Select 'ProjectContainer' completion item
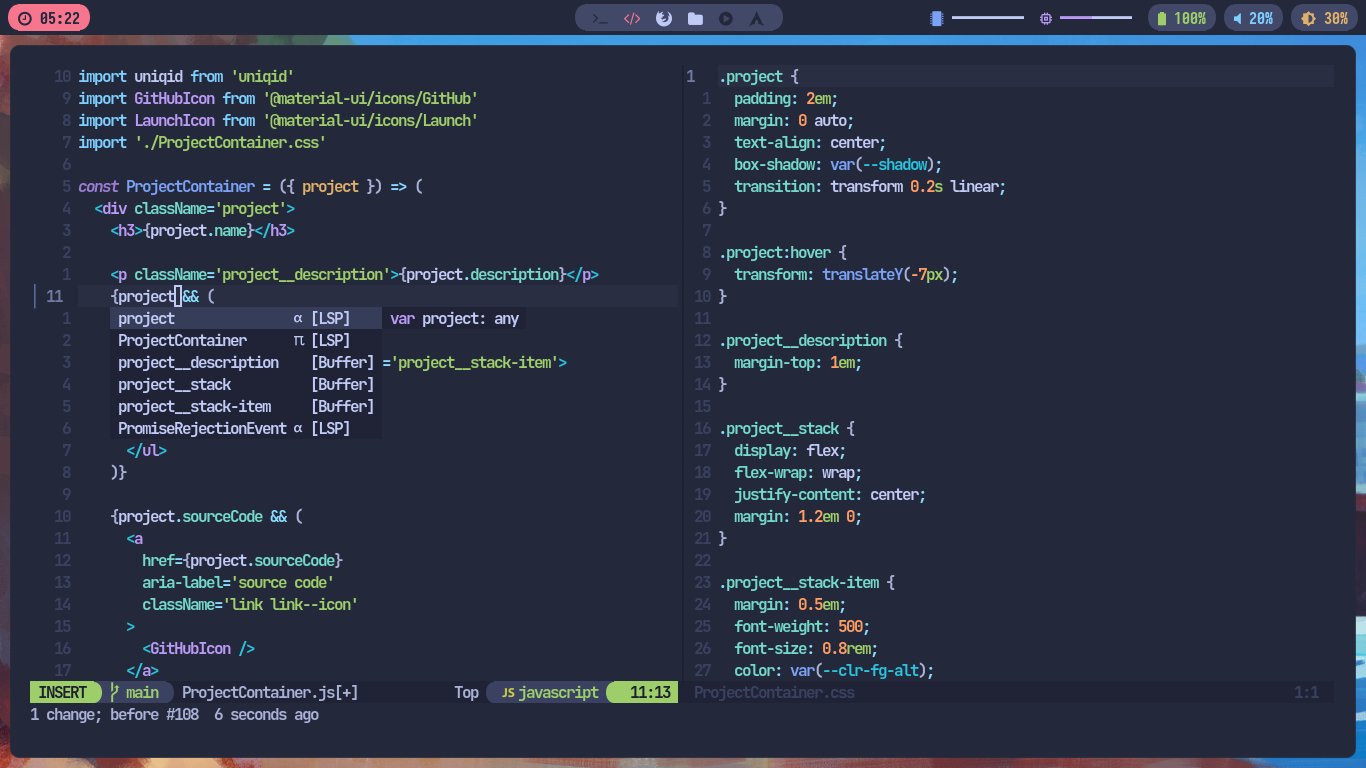The image size is (1366, 768). (x=246, y=340)
